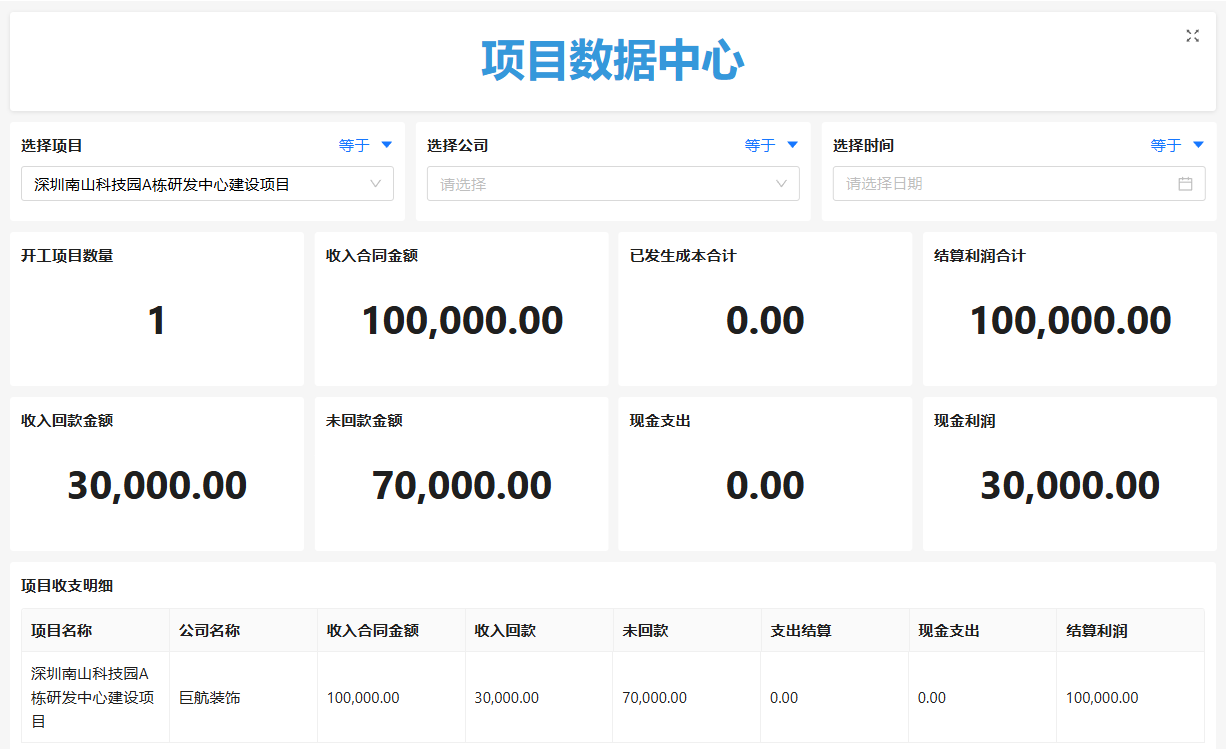Click 未回款金额 card value 70,000.00
The image size is (1226, 749).
tap(462, 486)
